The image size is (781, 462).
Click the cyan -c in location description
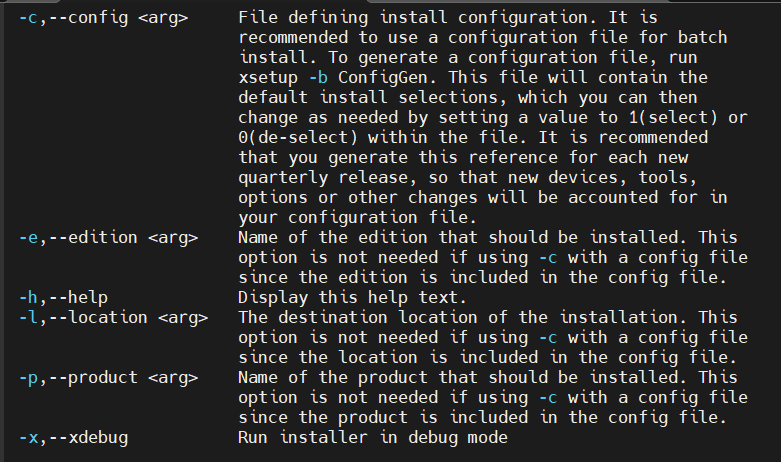(548, 338)
